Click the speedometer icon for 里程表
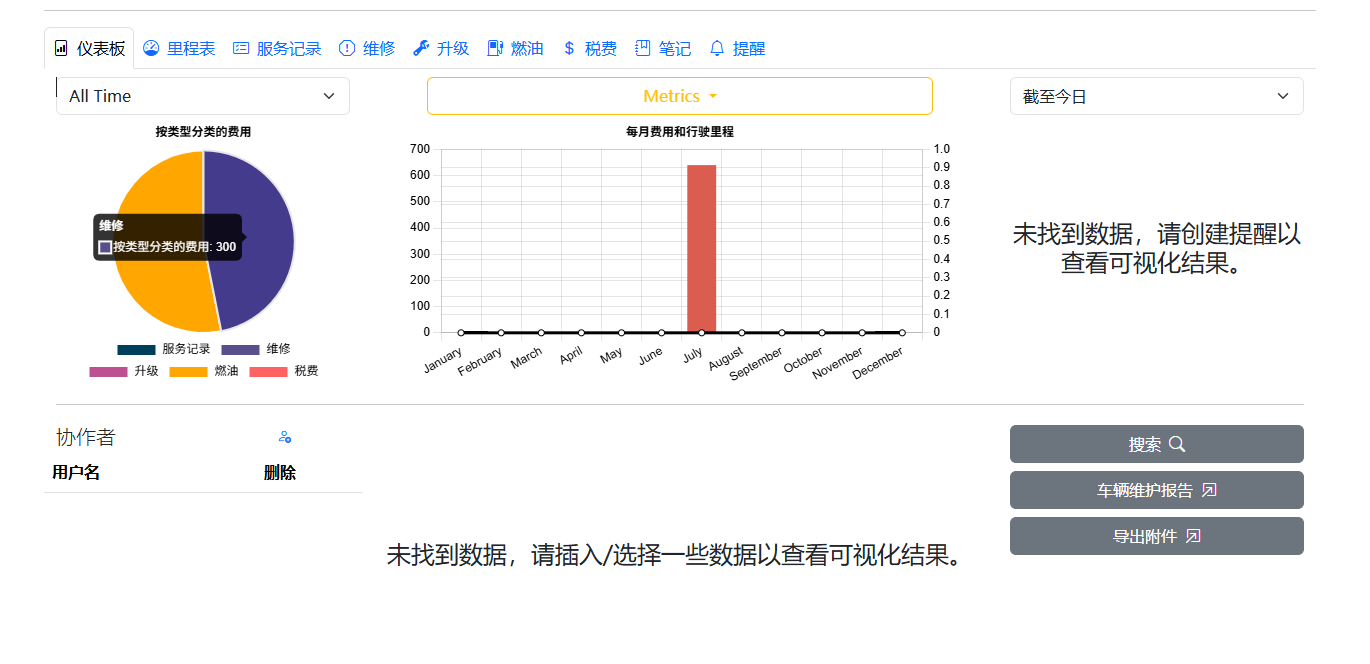This screenshot has height=664, width=1370. (151, 48)
